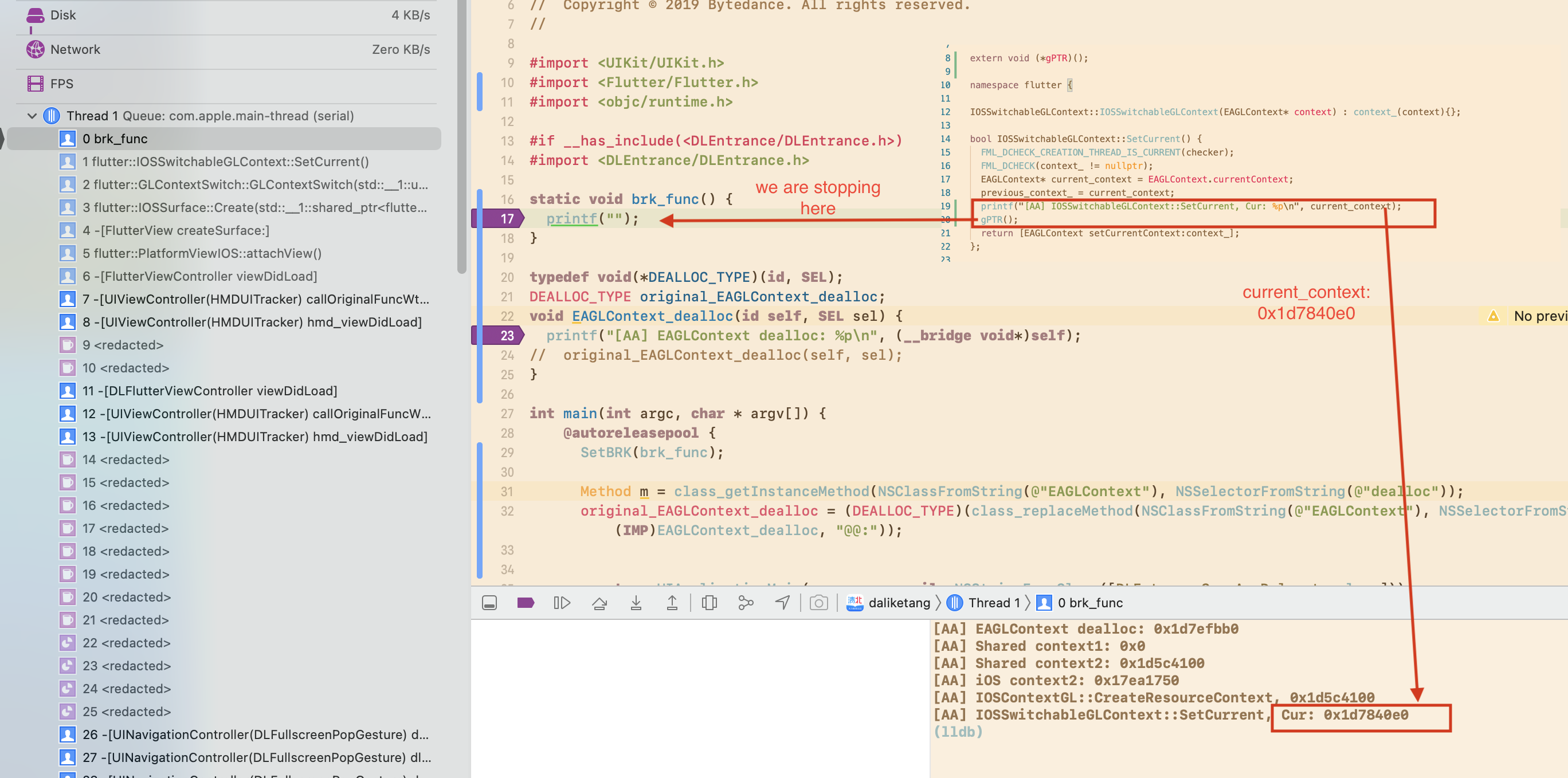Viewport: 1568px width, 778px height.
Task: Click the Step Out icon in the debug bar
Action: tap(672, 602)
